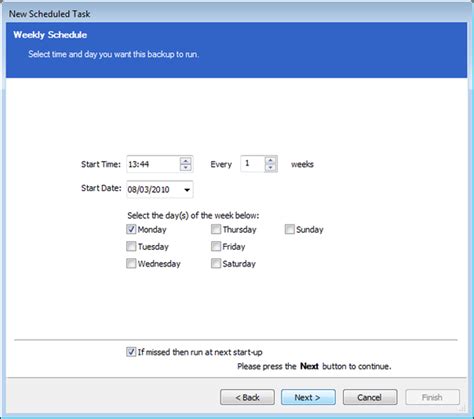The width and height of the screenshot is (474, 419).
Task: Go to previous step with Back button
Action: coord(247,397)
